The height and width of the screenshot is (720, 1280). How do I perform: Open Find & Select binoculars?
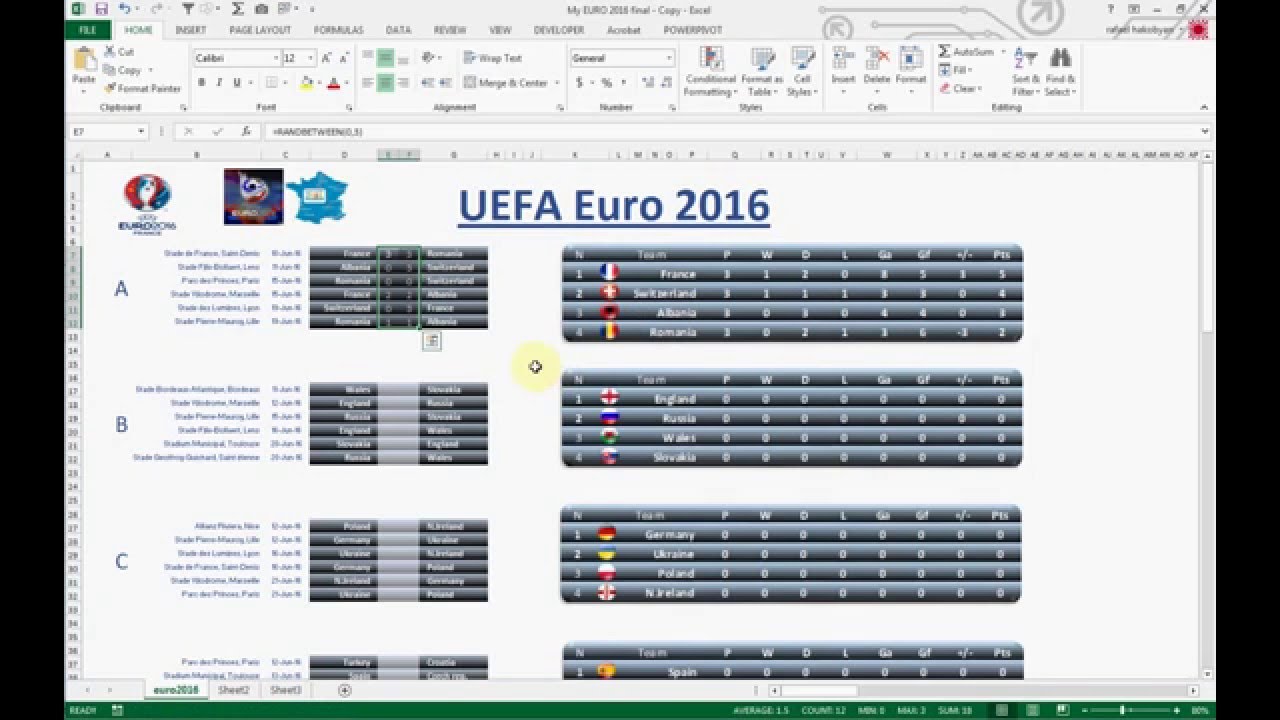1059,72
